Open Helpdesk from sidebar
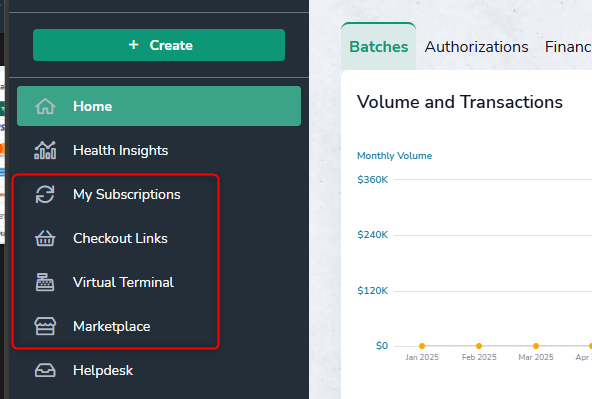The height and width of the screenshot is (399, 592). pos(103,370)
